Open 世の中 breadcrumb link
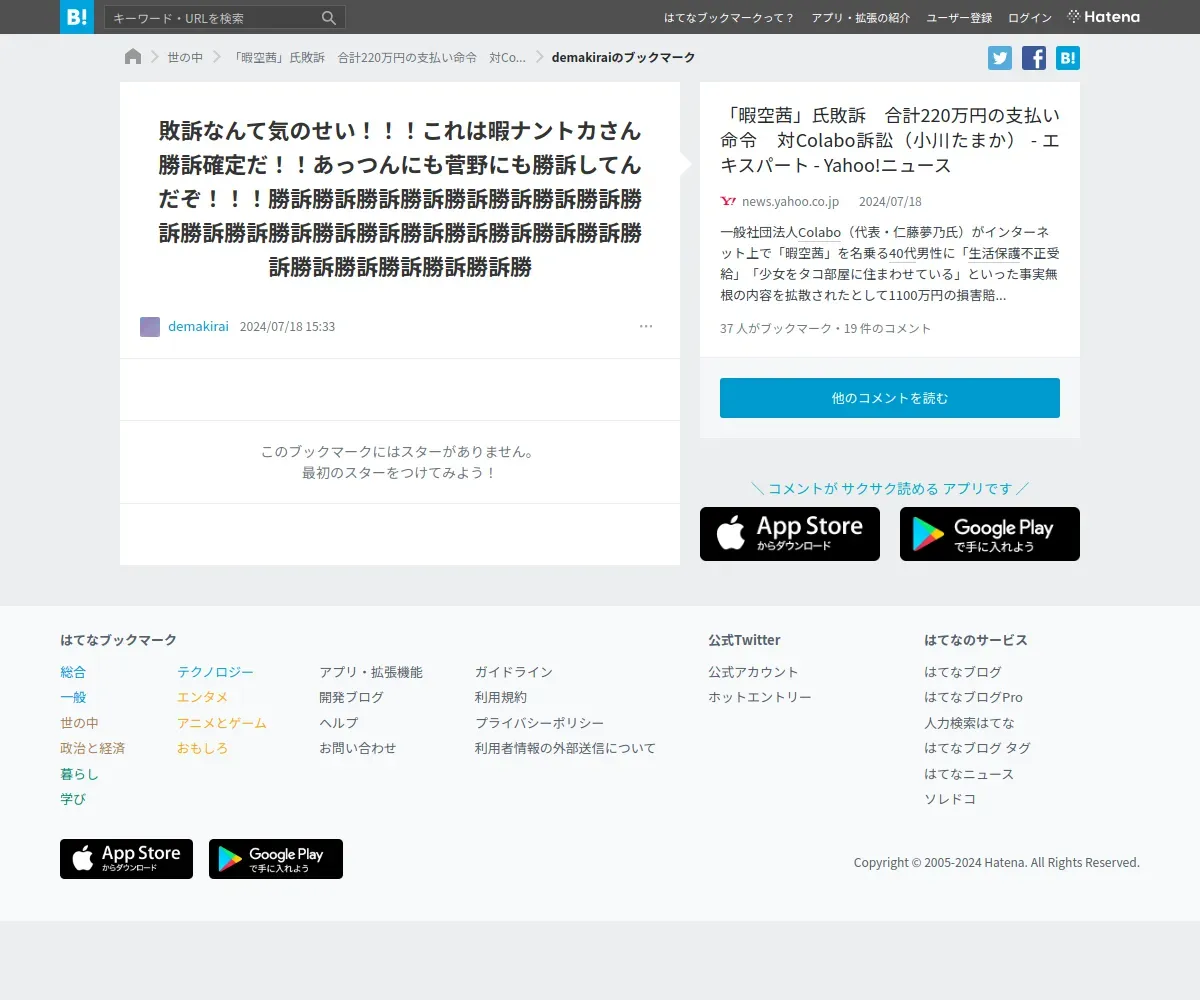Viewport: 1200px width, 1000px height. point(185,58)
